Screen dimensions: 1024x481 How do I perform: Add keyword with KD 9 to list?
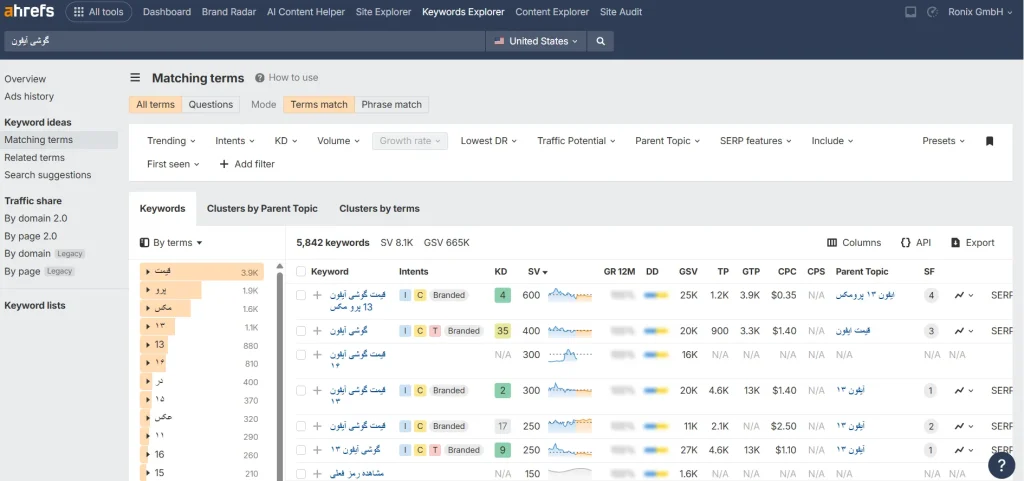(x=317, y=450)
